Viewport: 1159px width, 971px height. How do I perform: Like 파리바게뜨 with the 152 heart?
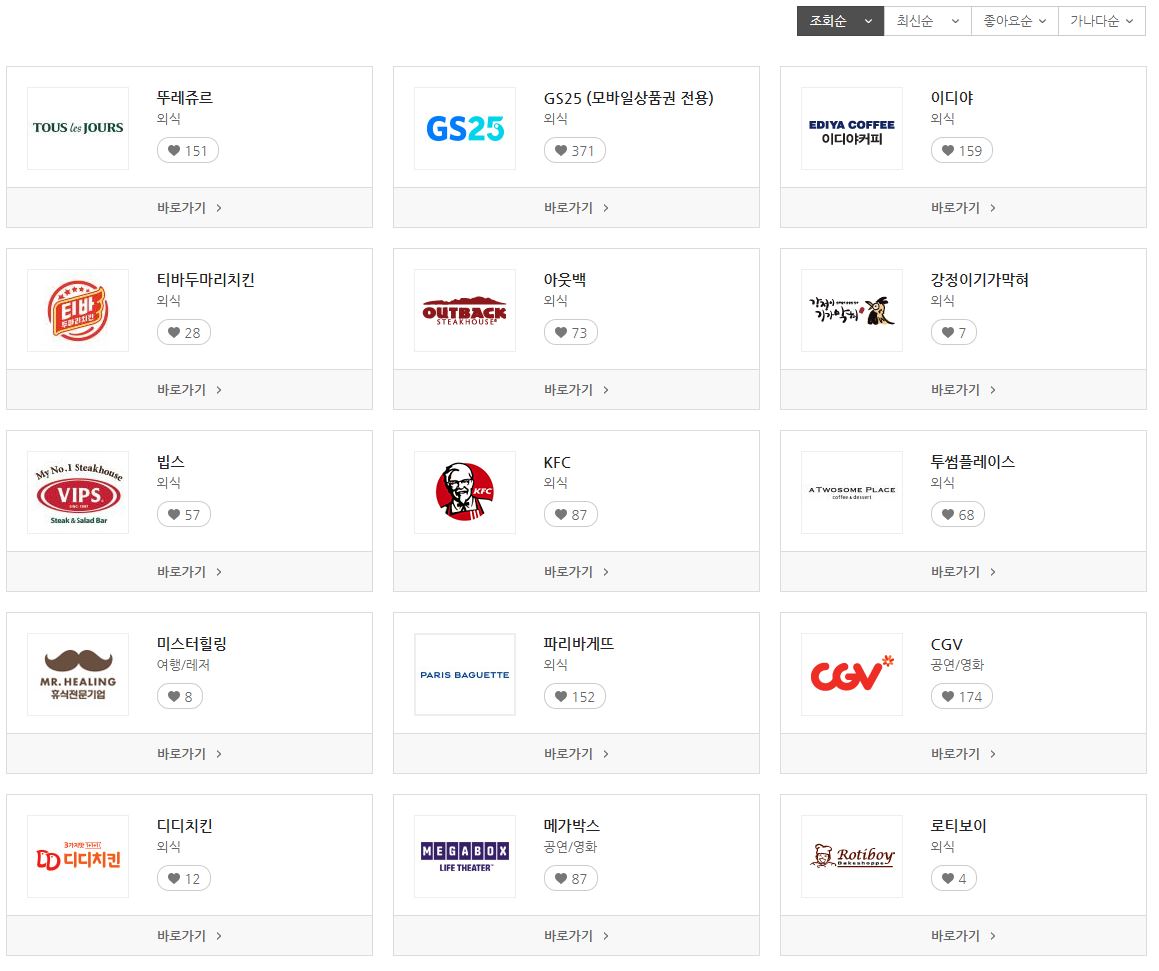pos(574,696)
